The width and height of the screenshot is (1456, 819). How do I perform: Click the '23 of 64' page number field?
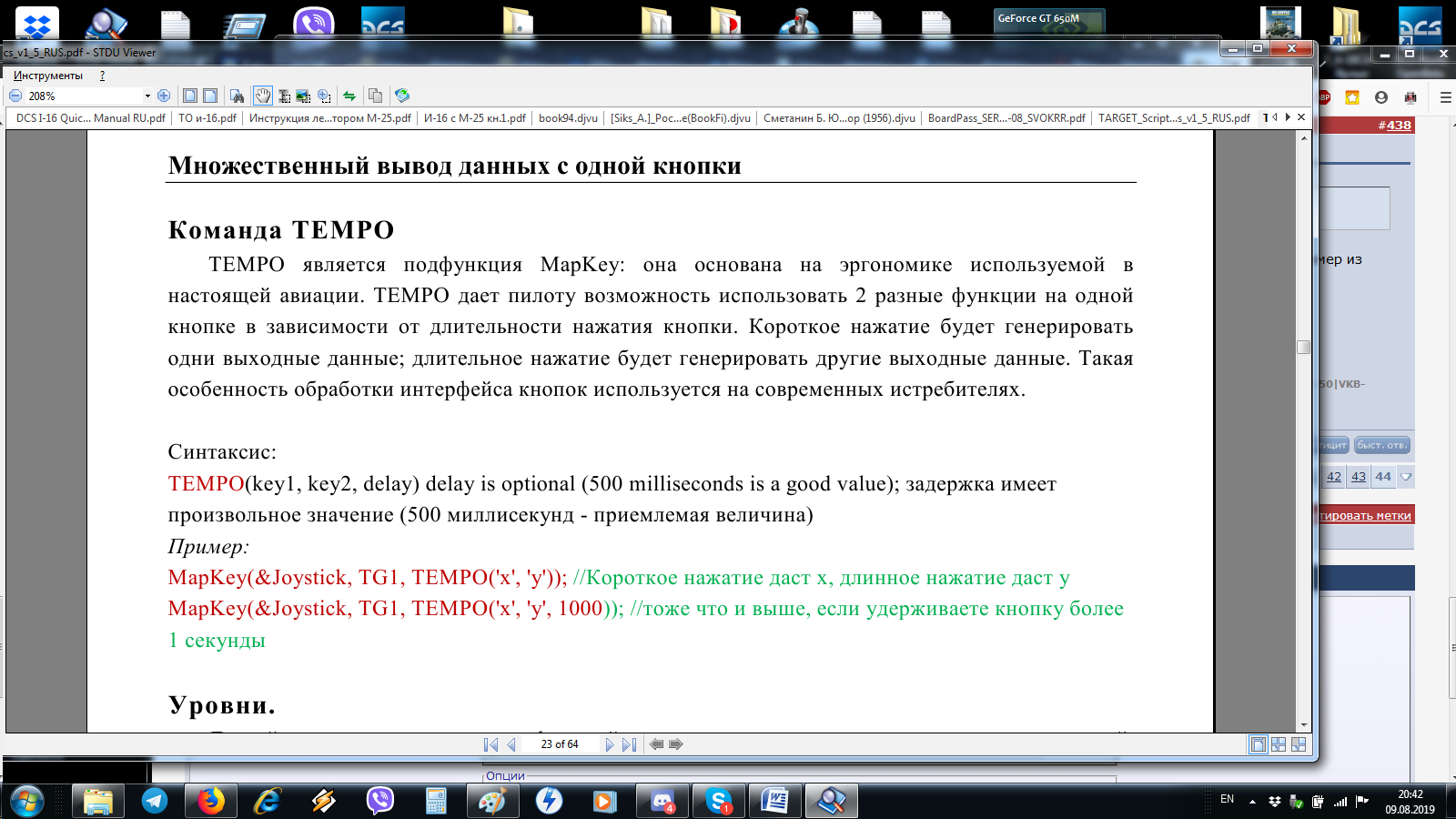(560, 744)
